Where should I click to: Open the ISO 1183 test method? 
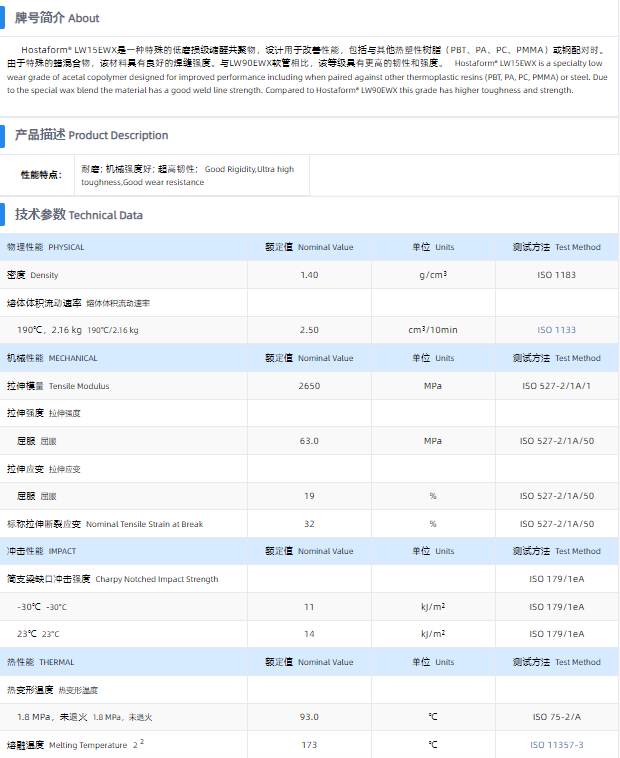pyautogui.click(x=557, y=275)
